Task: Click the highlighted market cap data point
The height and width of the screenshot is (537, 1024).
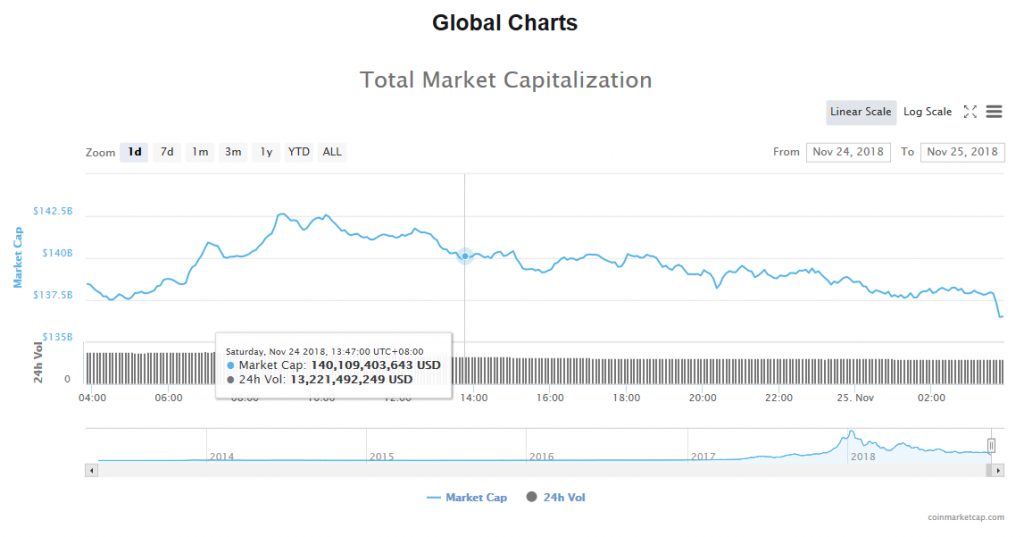Action: click(x=465, y=257)
